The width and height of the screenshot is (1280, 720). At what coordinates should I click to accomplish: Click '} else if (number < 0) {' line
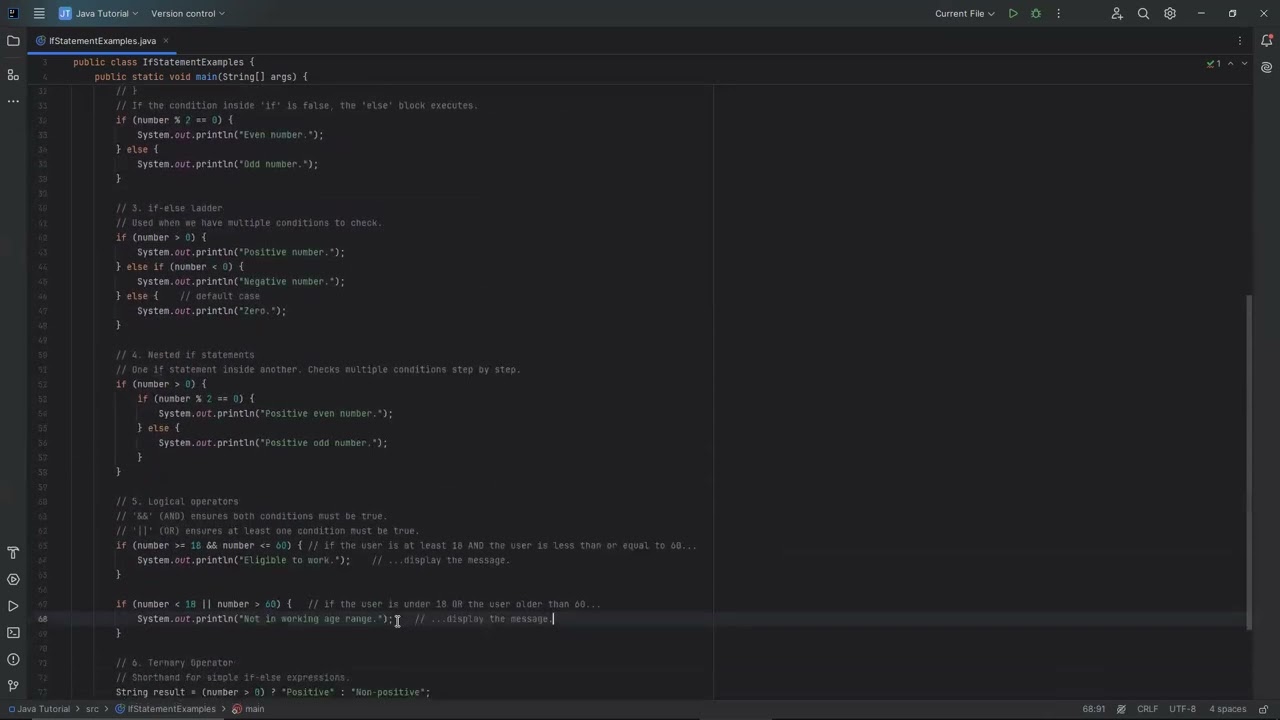(x=180, y=267)
